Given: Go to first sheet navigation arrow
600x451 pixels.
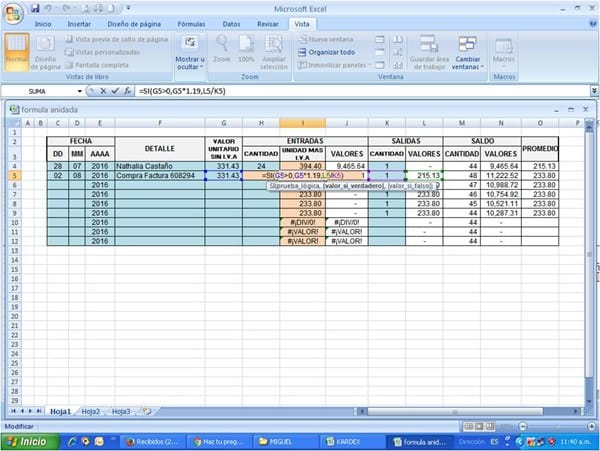Looking at the screenshot, I should (x=13, y=411).
